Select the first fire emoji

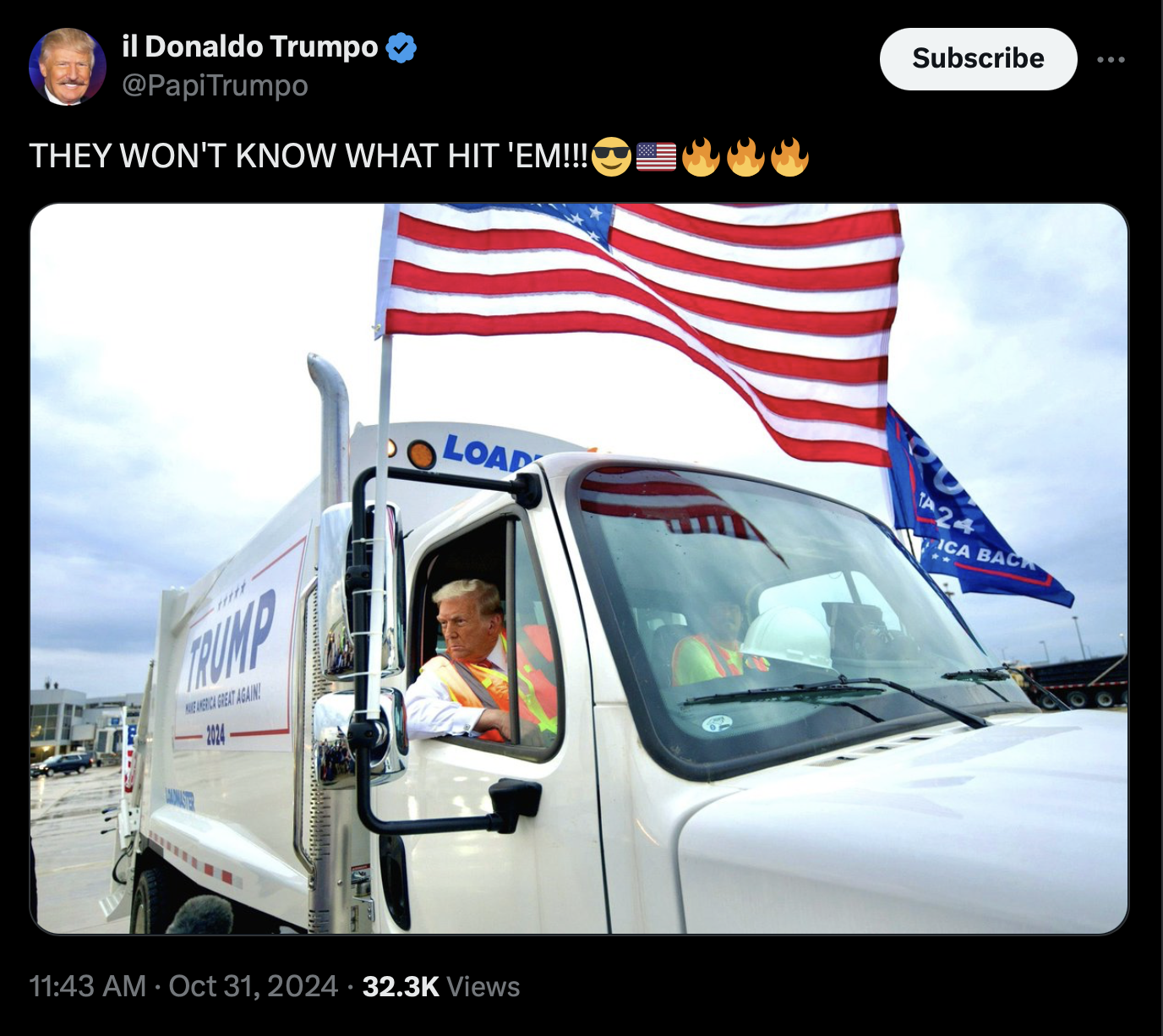[x=701, y=156]
